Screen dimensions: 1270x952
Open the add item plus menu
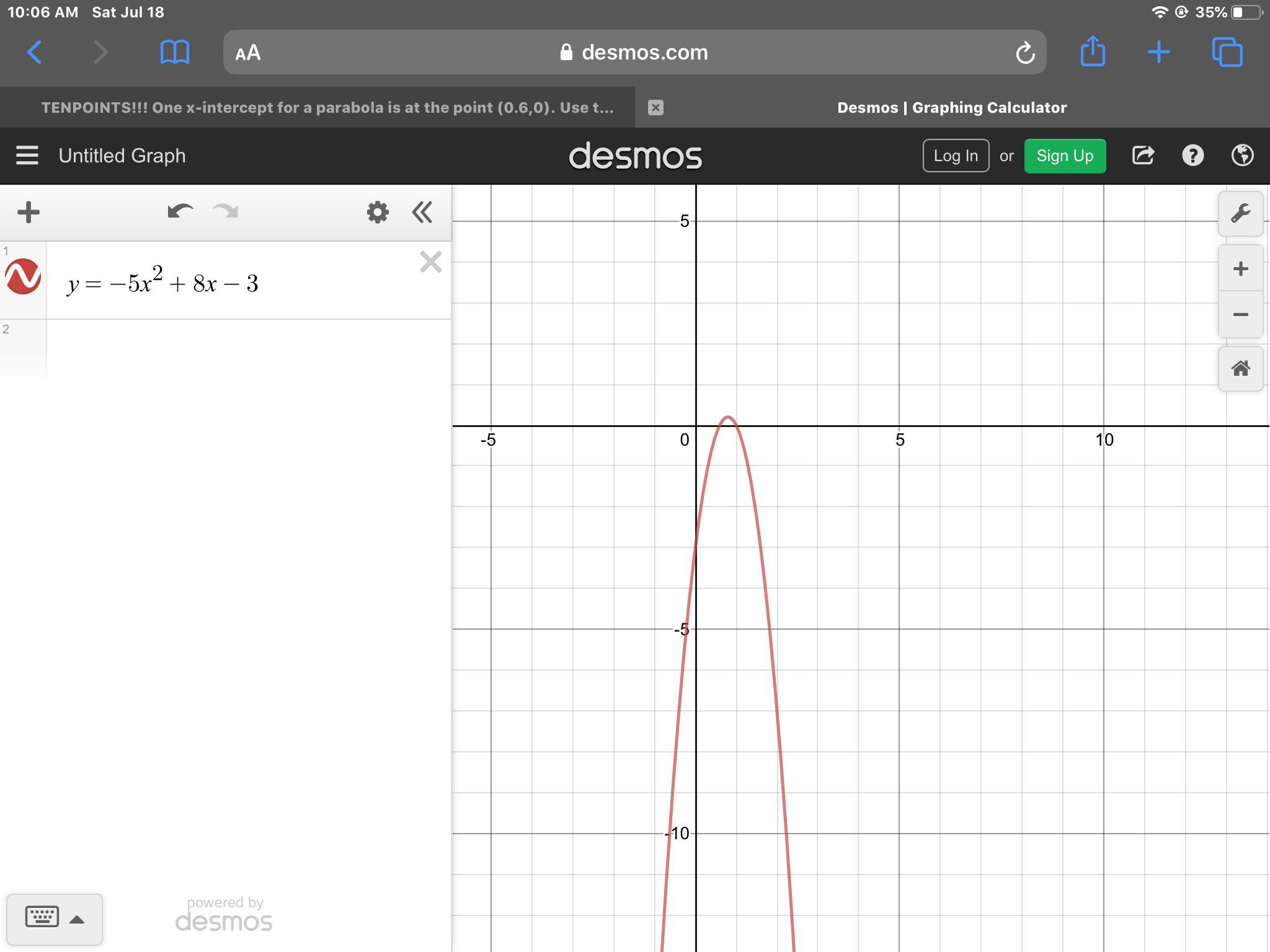coord(29,213)
